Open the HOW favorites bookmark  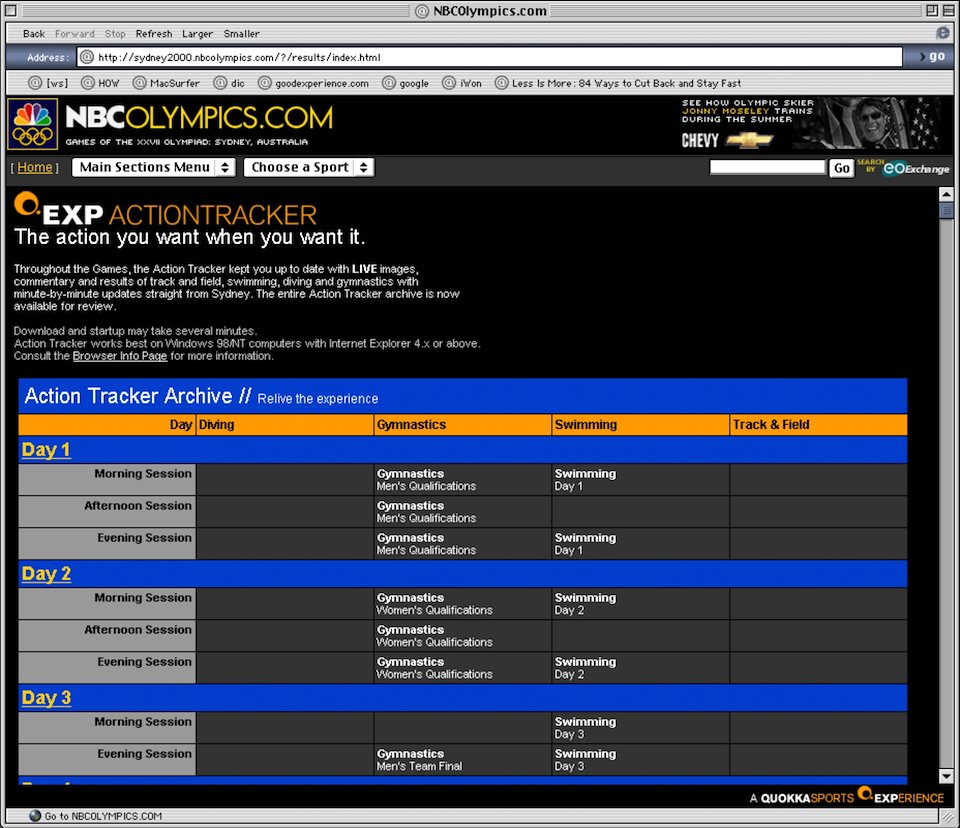(100, 83)
